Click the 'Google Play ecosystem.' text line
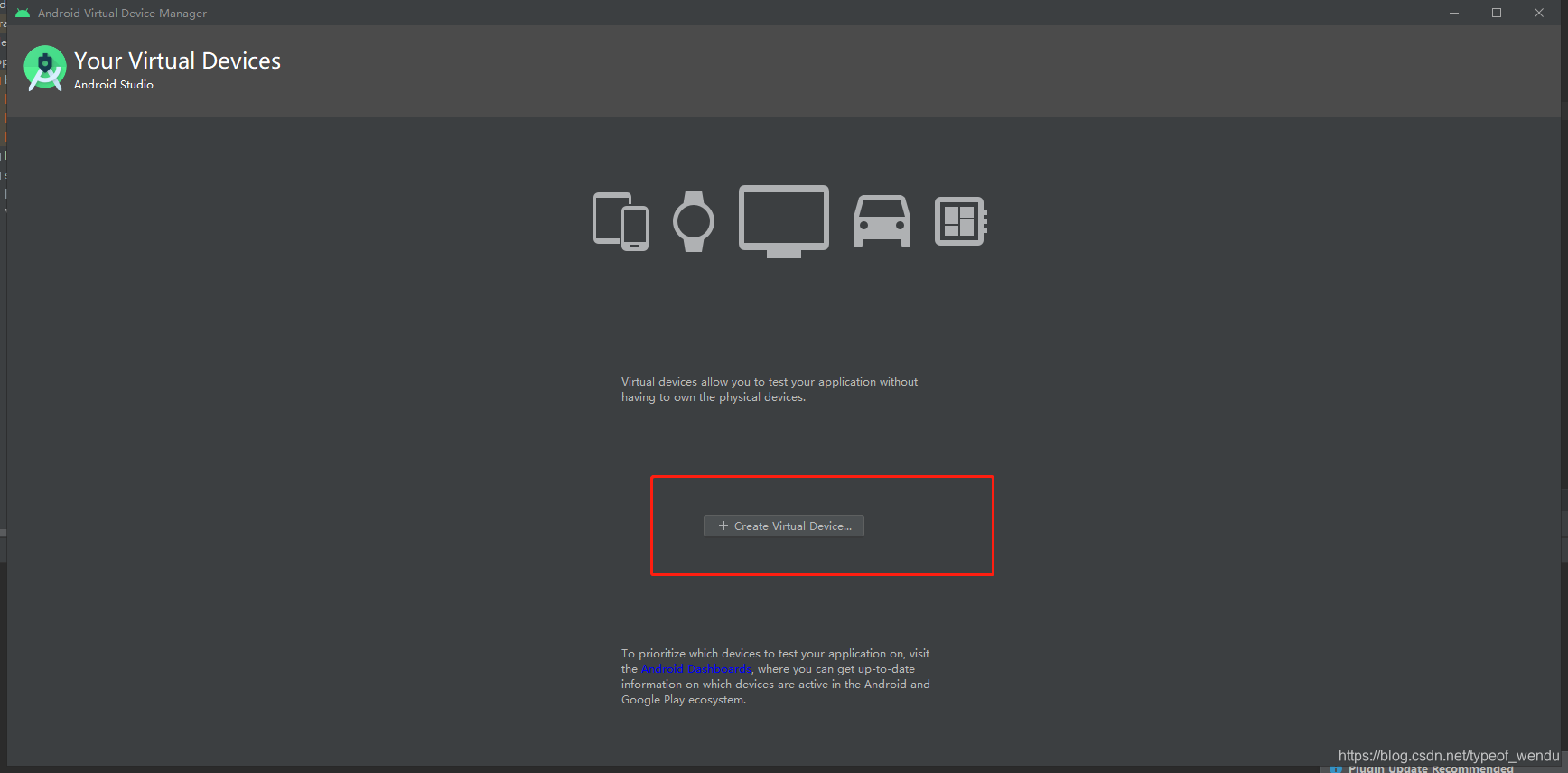The image size is (1568, 773). tap(684, 700)
